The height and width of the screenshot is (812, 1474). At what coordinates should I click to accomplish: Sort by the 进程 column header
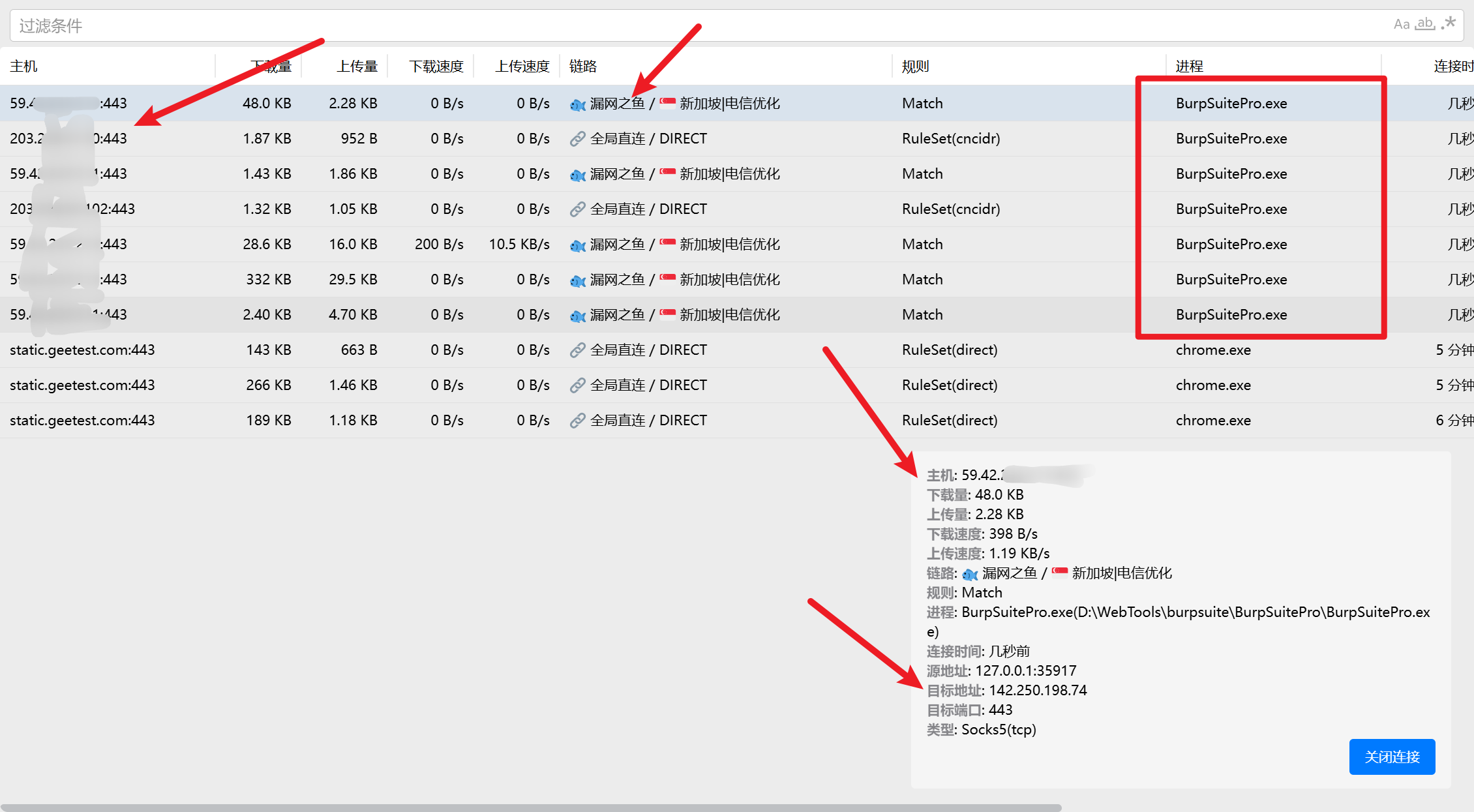(1190, 66)
